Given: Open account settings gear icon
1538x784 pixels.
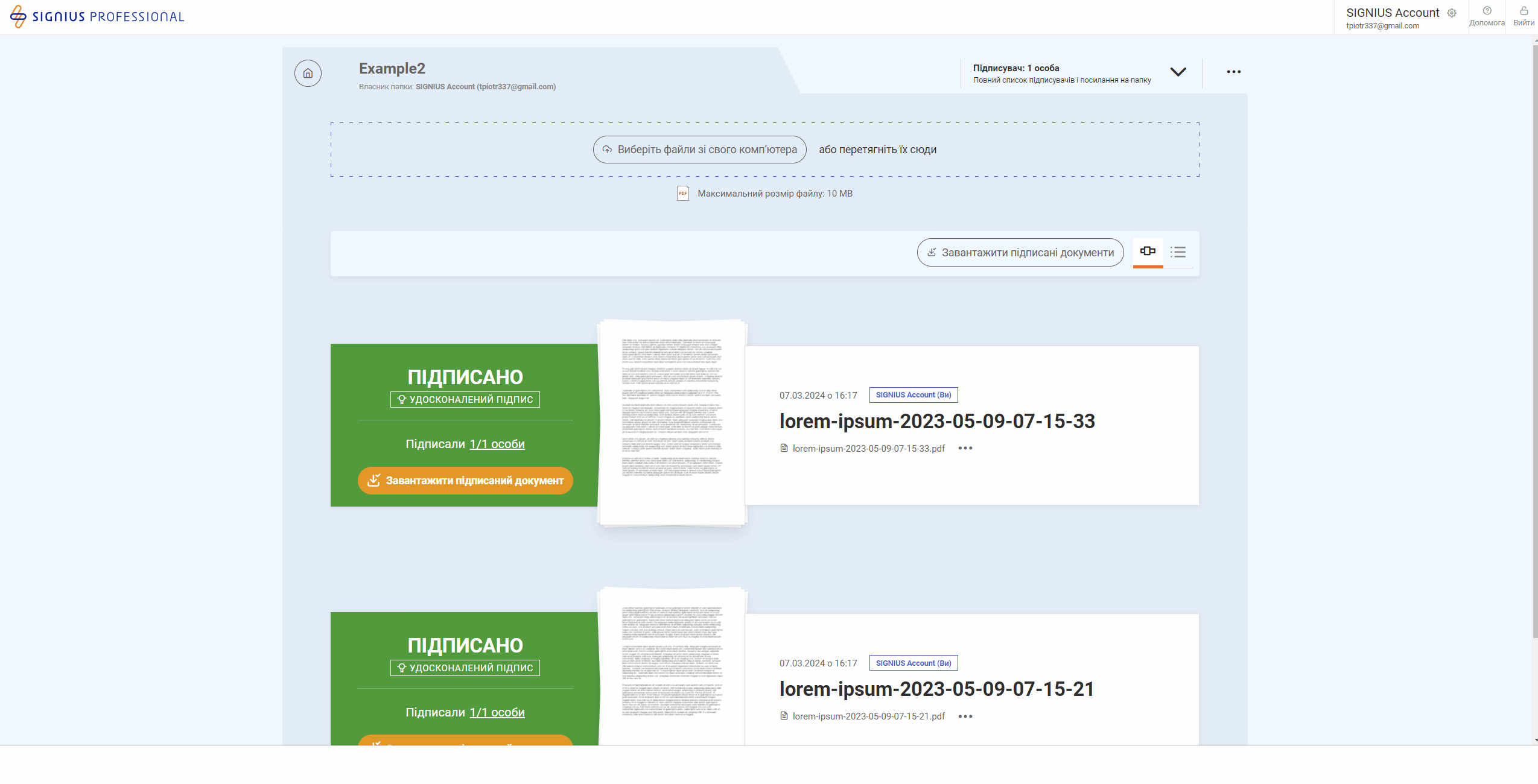Looking at the screenshot, I should tap(1452, 13).
